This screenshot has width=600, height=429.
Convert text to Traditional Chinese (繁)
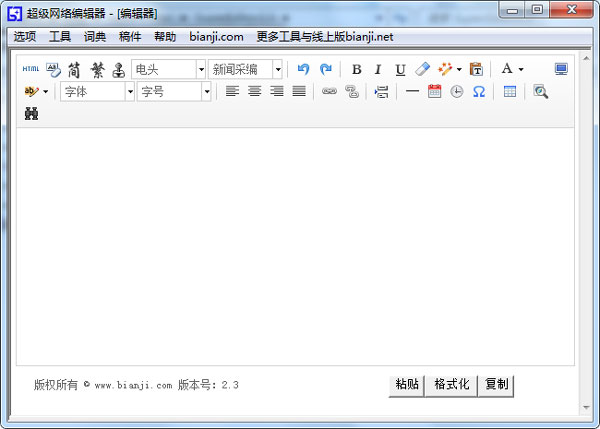[97, 69]
